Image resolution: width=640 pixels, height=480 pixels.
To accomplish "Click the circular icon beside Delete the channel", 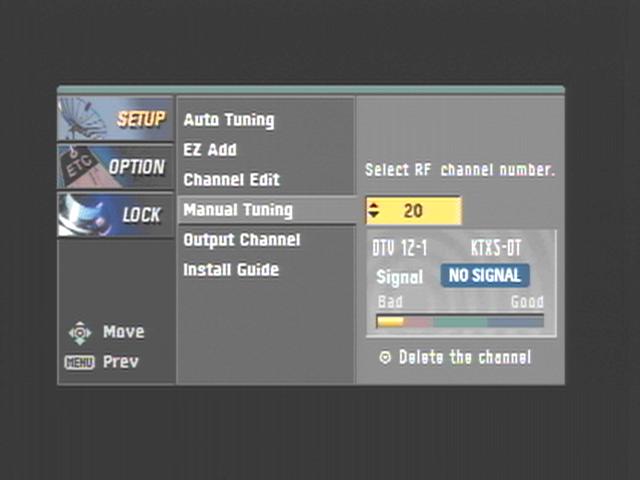I will (384, 358).
